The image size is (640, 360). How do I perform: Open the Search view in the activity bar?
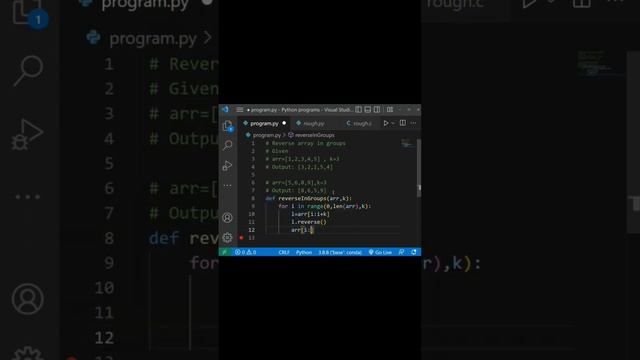point(228,145)
